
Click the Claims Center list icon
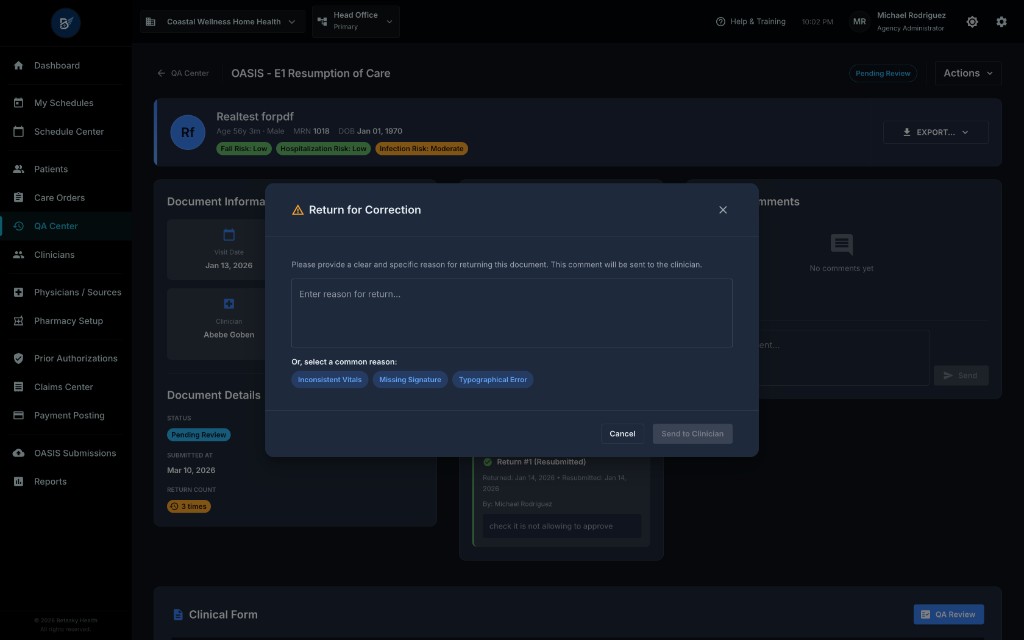pyautogui.click(x=18, y=387)
